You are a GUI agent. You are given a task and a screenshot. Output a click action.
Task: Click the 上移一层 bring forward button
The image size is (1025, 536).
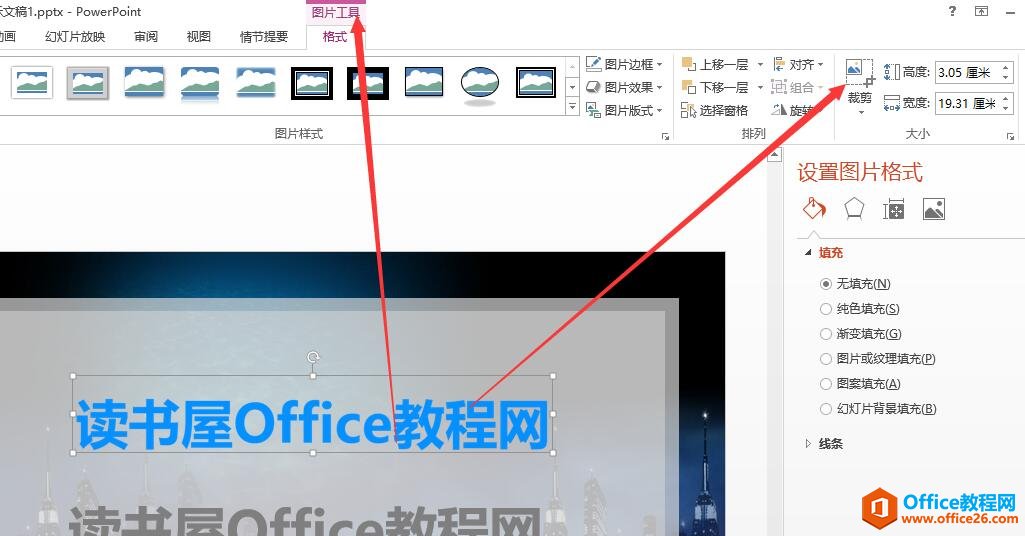click(x=715, y=64)
